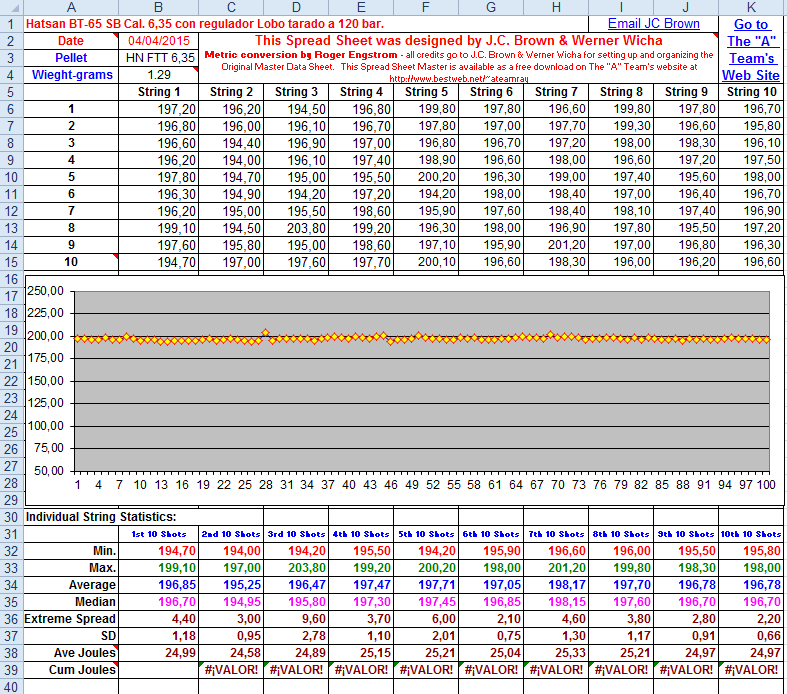Select the Individual String Statistics label cell
Image resolution: width=787 pixels, height=694 pixels.
click(100, 517)
